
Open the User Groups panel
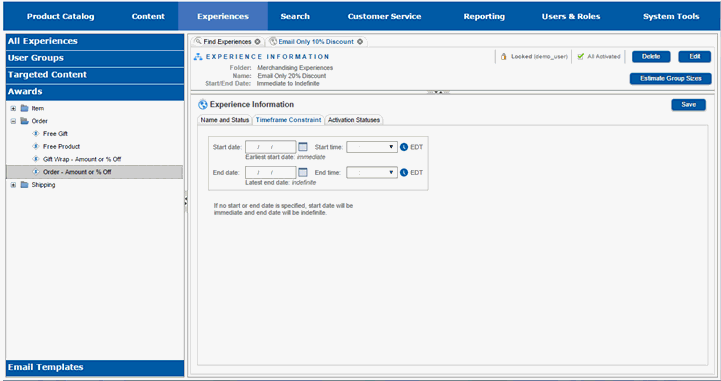(95, 58)
